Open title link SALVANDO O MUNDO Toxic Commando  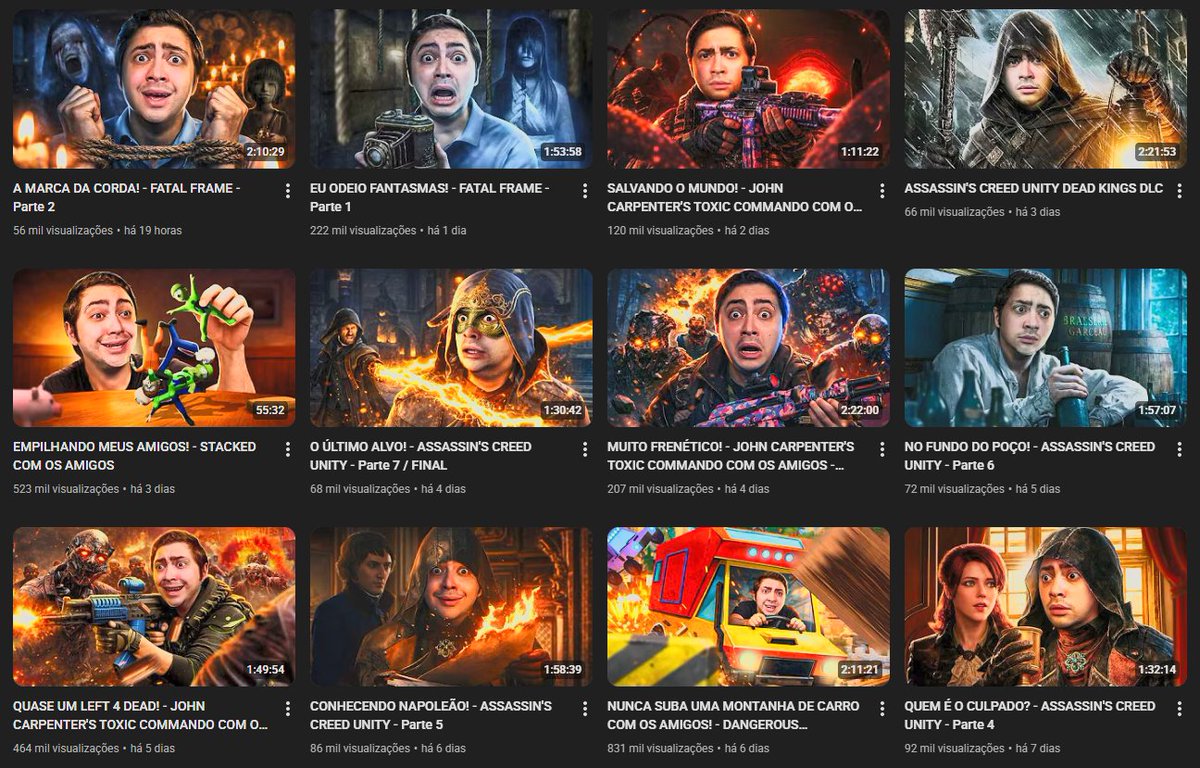coord(734,197)
